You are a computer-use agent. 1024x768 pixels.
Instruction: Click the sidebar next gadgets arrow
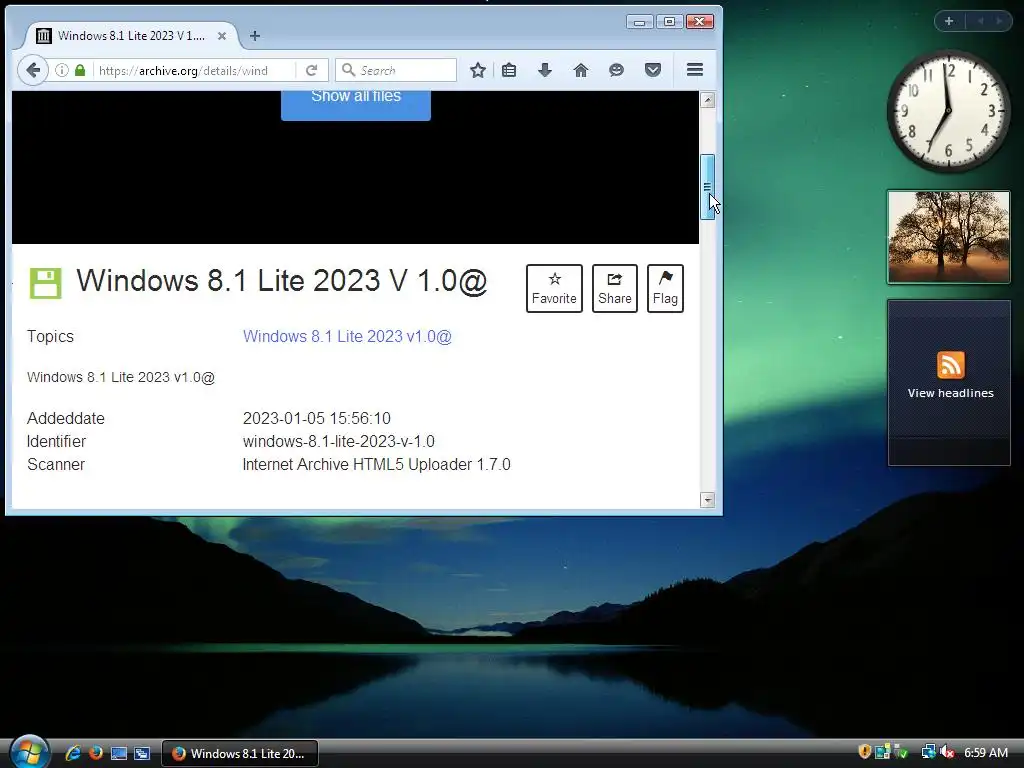click(999, 21)
